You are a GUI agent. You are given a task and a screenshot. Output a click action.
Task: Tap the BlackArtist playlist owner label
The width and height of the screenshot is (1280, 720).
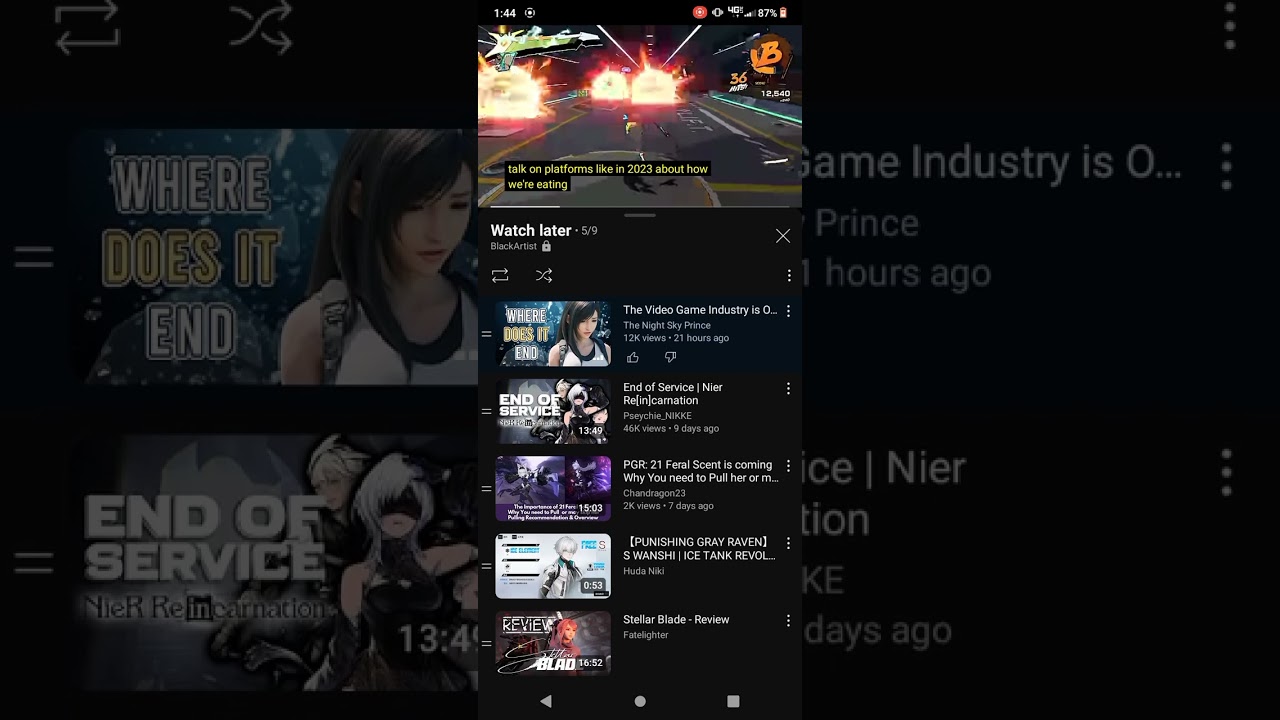(514, 246)
